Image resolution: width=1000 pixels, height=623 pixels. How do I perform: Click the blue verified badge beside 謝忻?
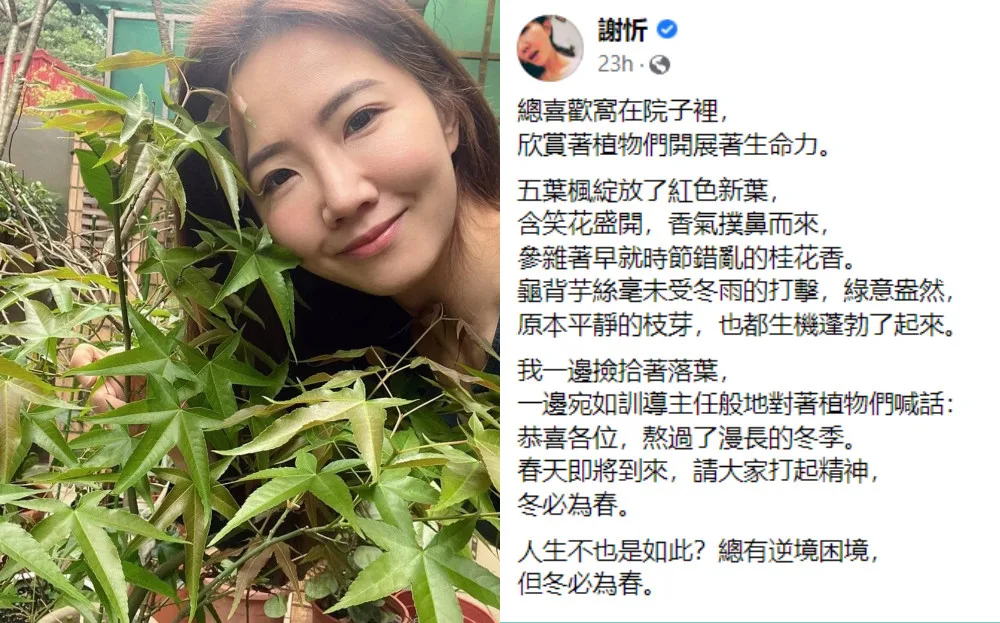(667, 29)
